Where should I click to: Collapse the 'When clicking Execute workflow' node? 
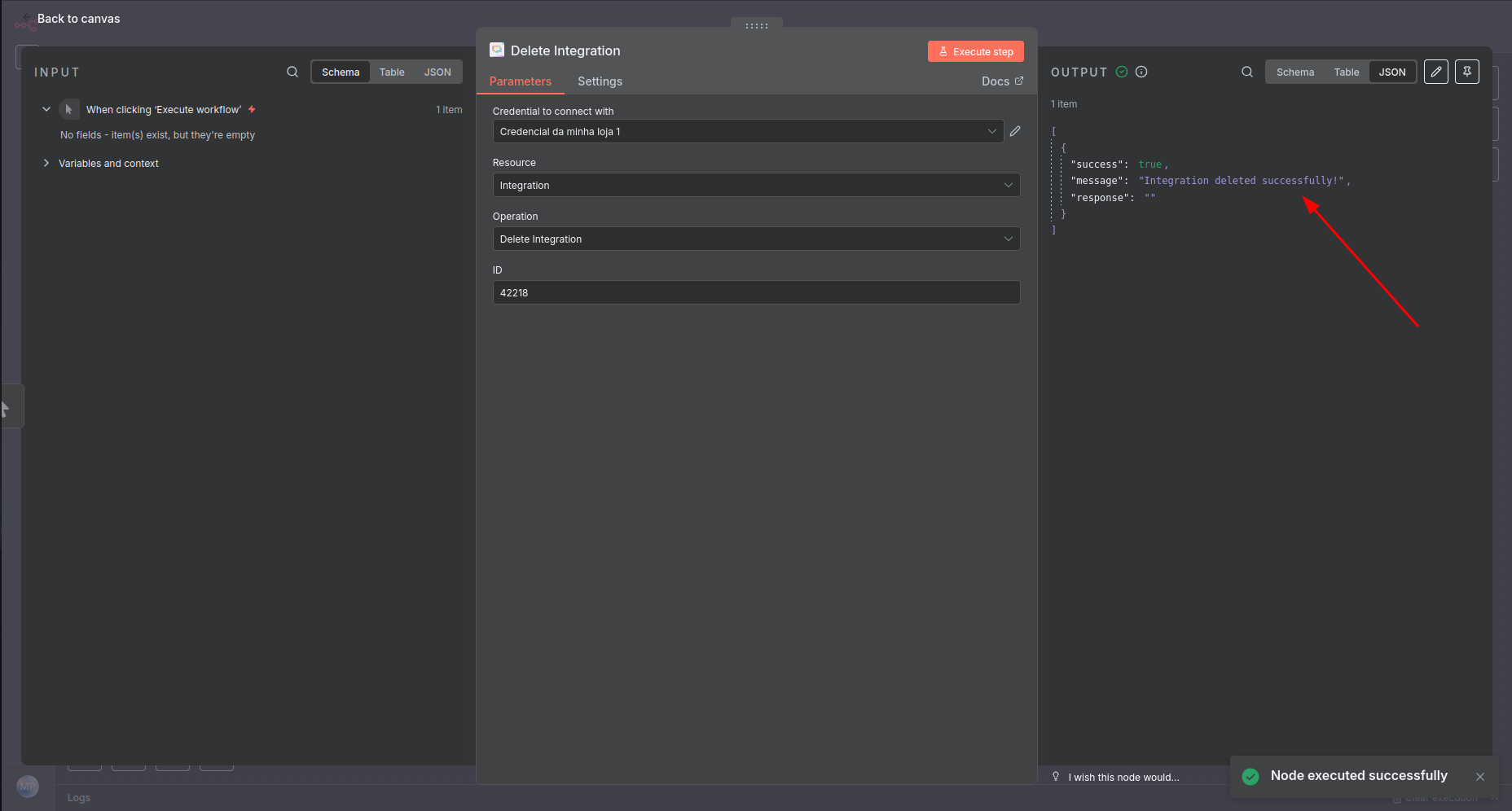(46, 109)
